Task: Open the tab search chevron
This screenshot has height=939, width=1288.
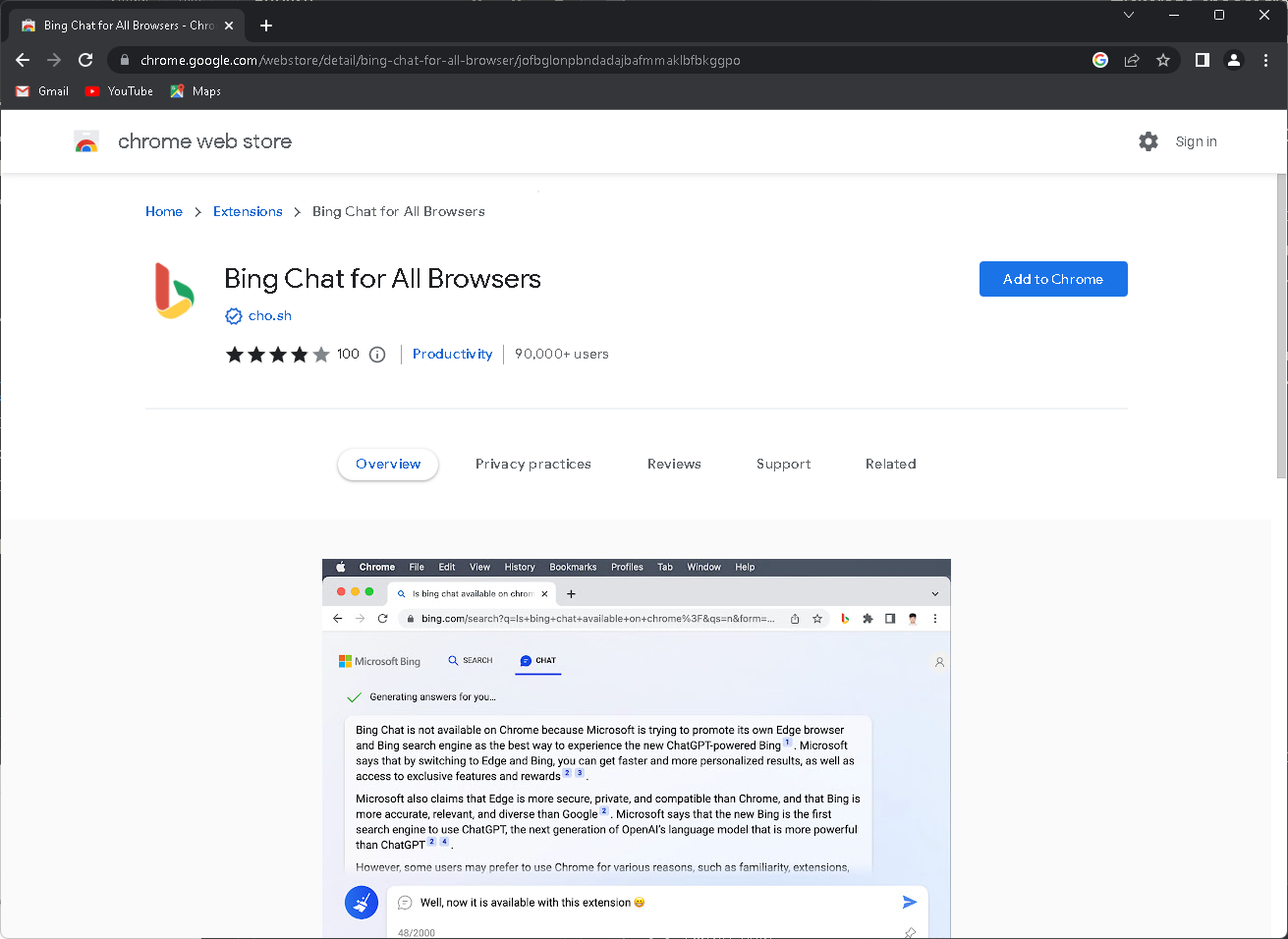Action: click(1128, 15)
